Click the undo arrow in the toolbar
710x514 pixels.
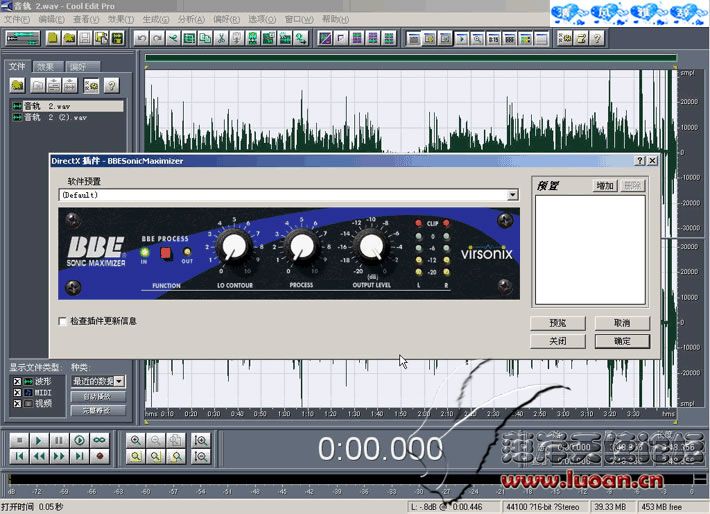tap(141, 38)
